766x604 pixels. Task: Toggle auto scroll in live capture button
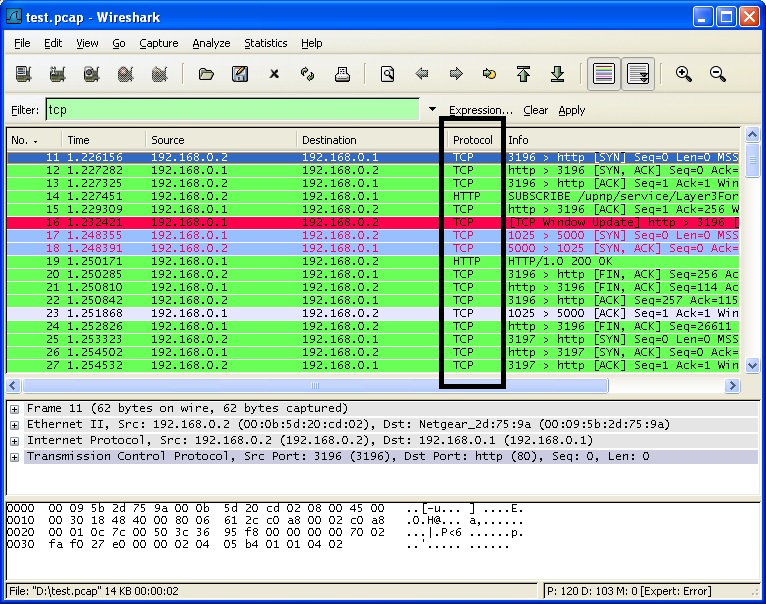pyautogui.click(x=640, y=74)
